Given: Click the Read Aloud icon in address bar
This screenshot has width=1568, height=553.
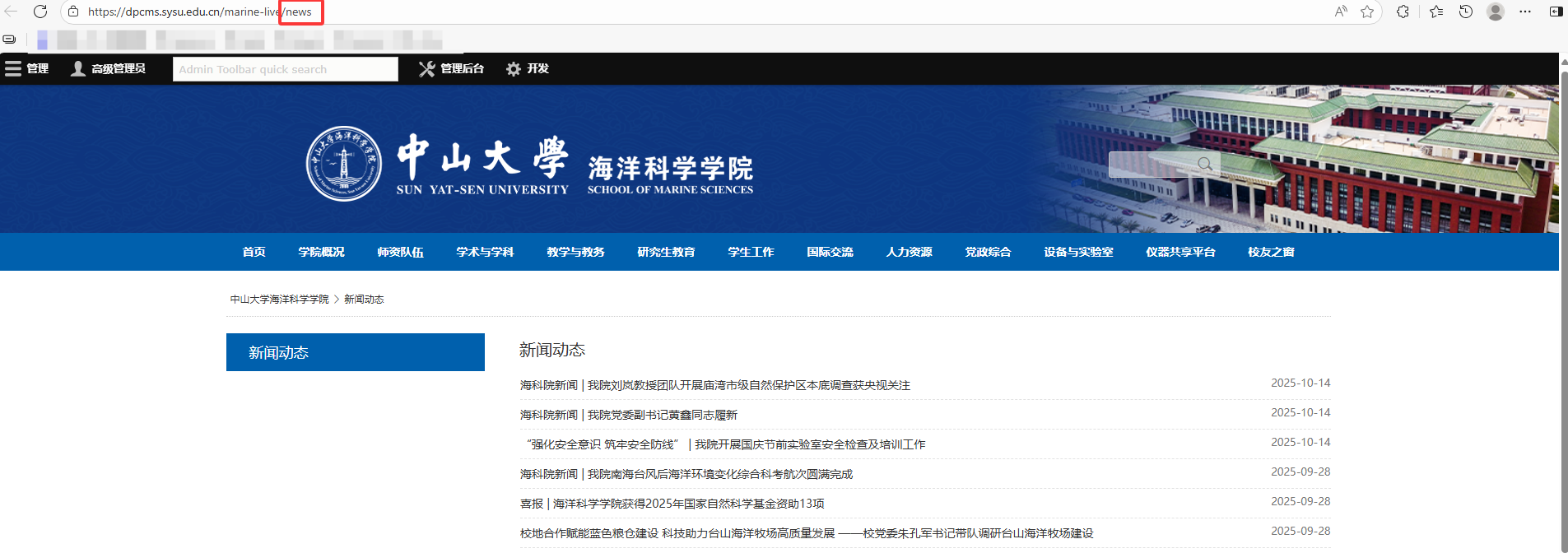Looking at the screenshot, I should 1341,12.
